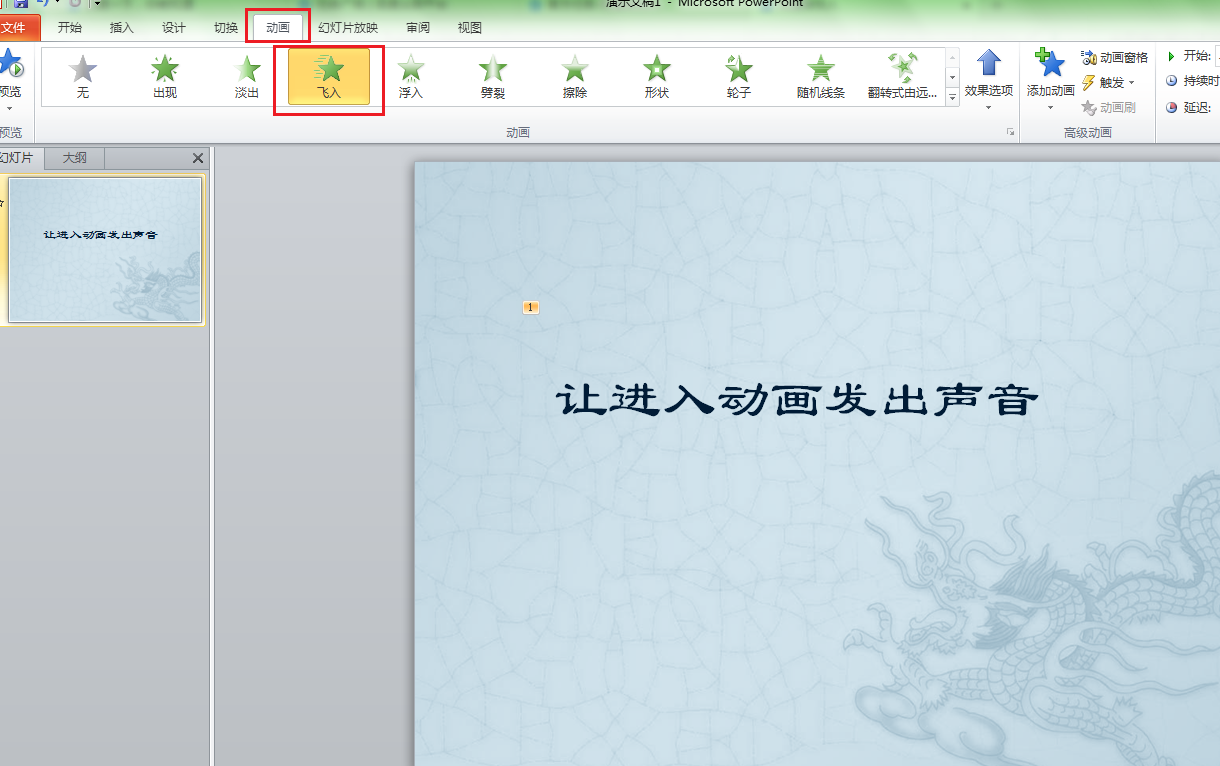Apply the 出现 (Appear) animation

(x=164, y=77)
